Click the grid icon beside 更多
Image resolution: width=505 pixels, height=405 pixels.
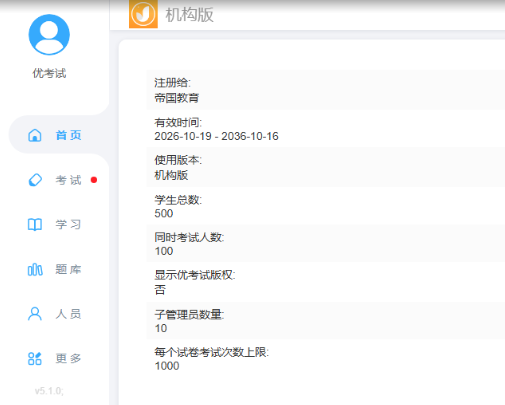coord(35,359)
